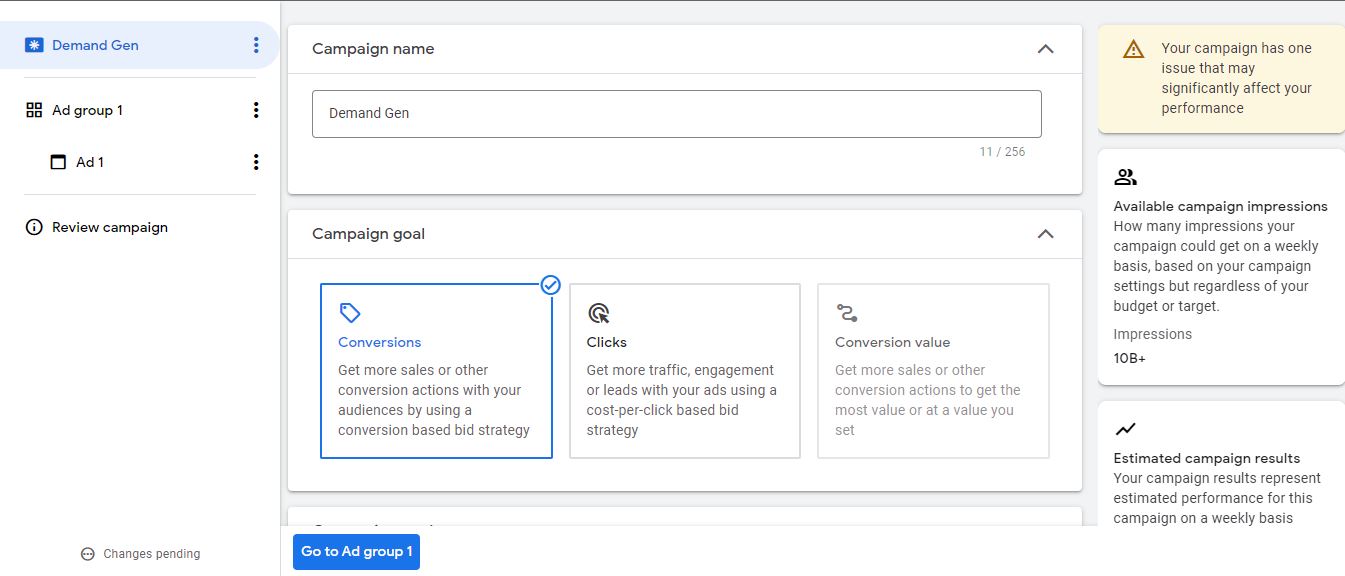Screen dimensions: 1345x576
Task: Open Ad 1 in the sidebar
Action: 90,162
